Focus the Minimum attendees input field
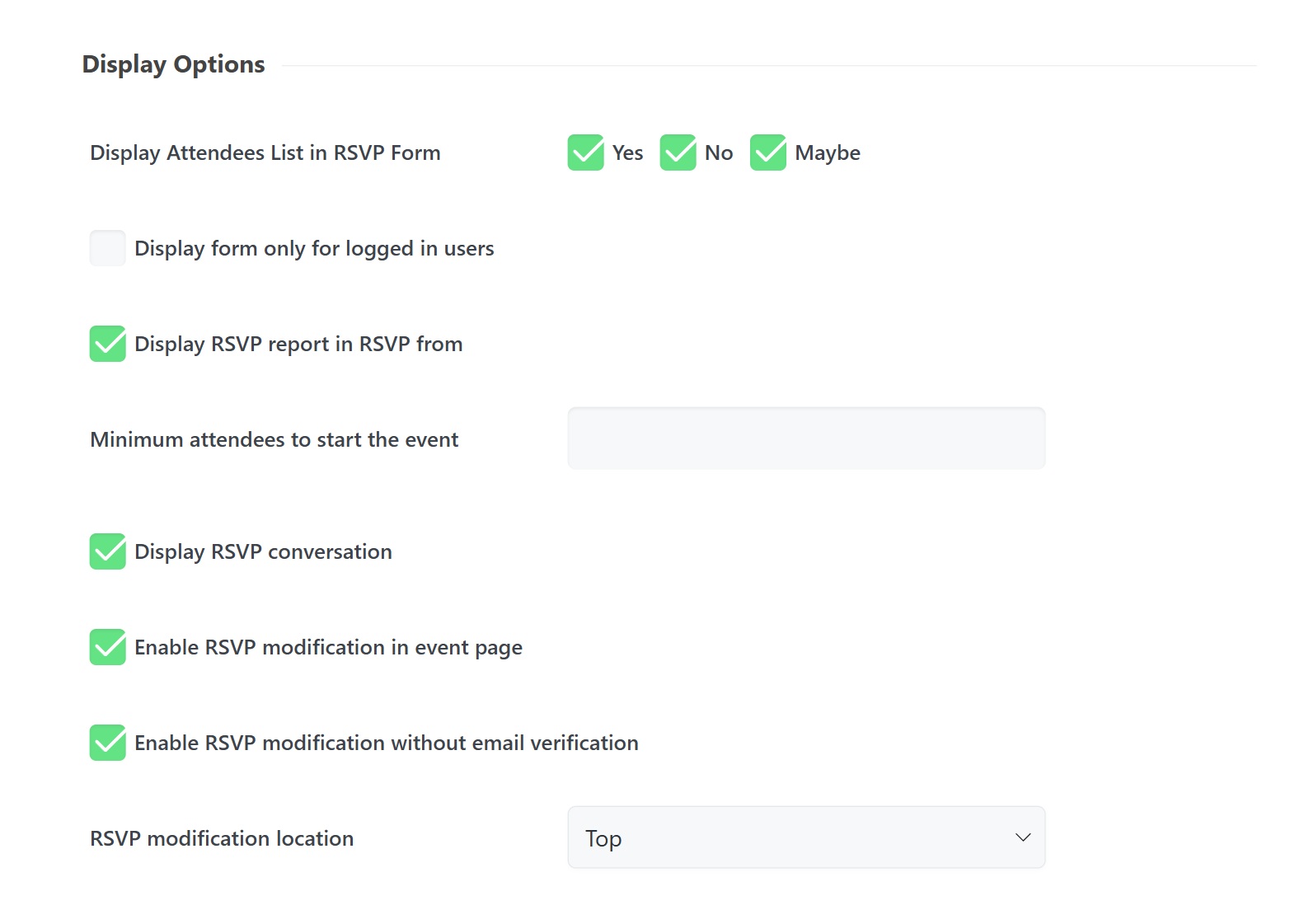Viewport: 1290px width, 924px height. pyautogui.click(x=805, y=439)
